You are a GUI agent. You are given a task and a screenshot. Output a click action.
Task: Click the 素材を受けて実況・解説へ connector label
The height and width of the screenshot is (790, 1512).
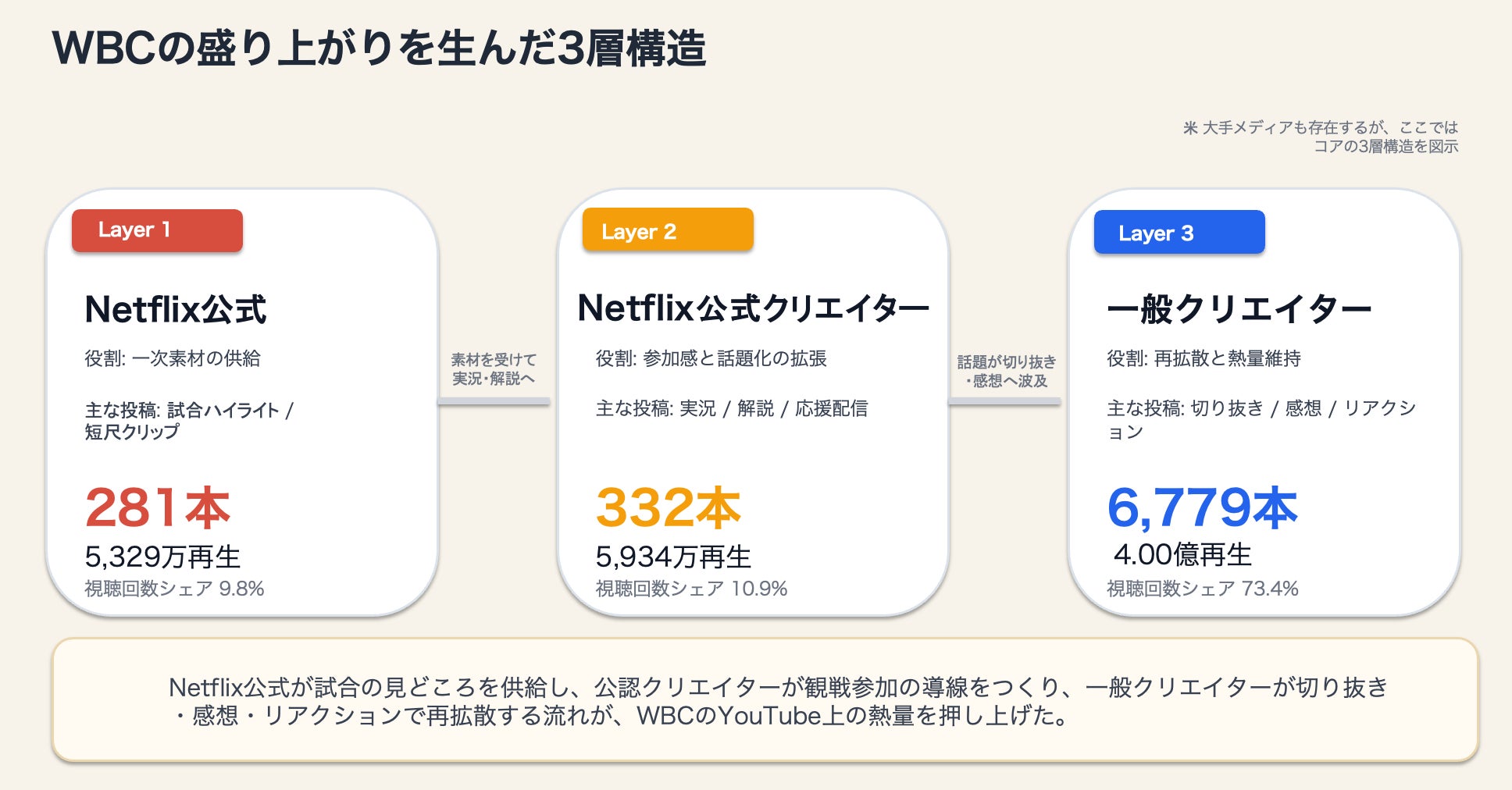(494, 369)
